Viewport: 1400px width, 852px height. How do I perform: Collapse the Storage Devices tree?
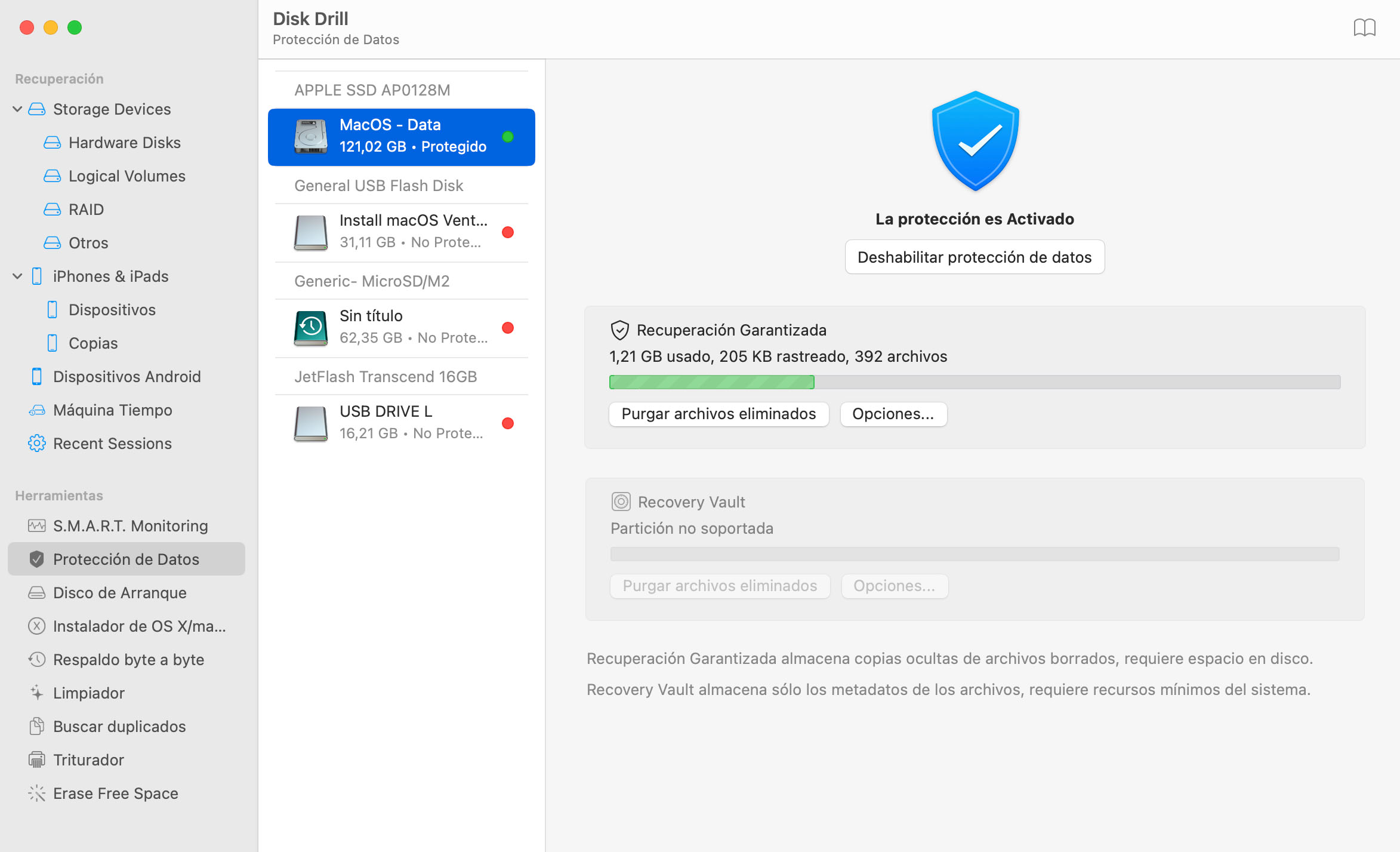coord(17,109)
